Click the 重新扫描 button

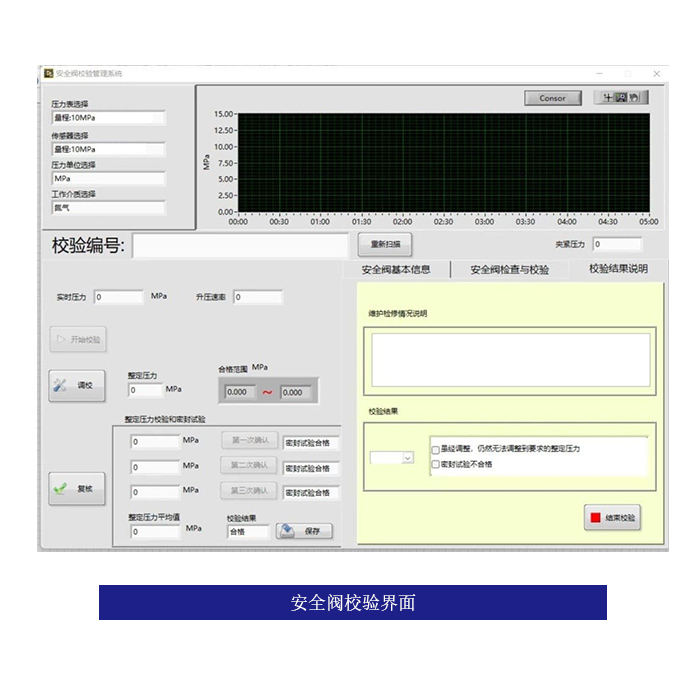[385, 245]
